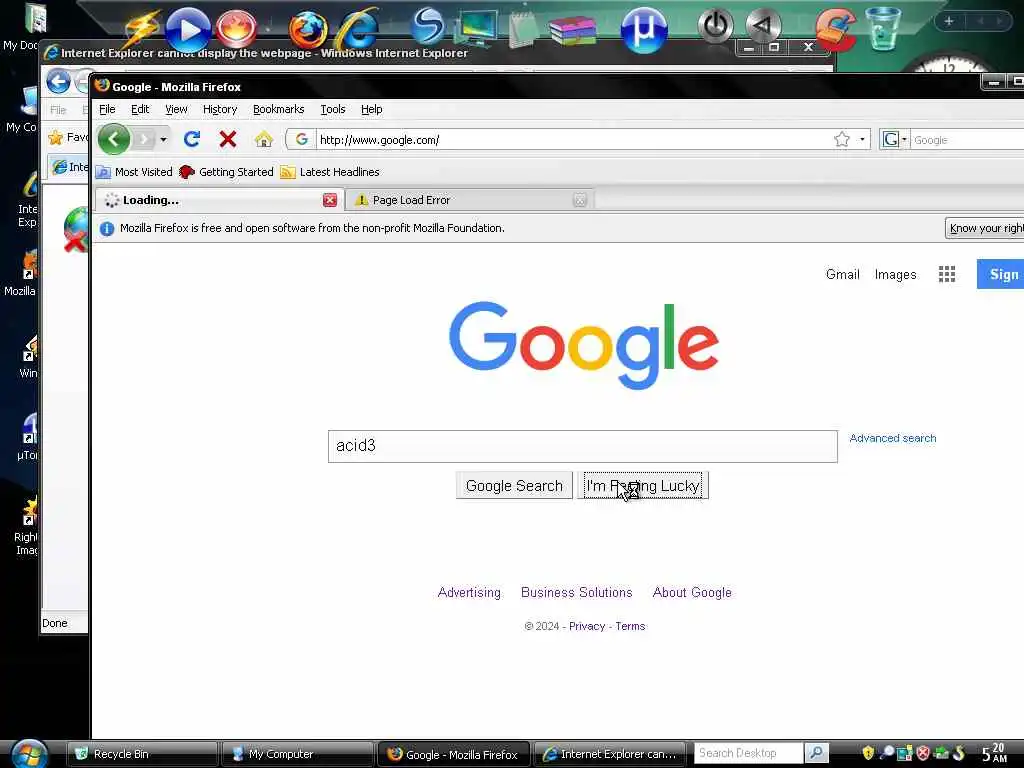Open Terms footer link
This screenshot has width=1024, height=768.
(x=630, y=626)
